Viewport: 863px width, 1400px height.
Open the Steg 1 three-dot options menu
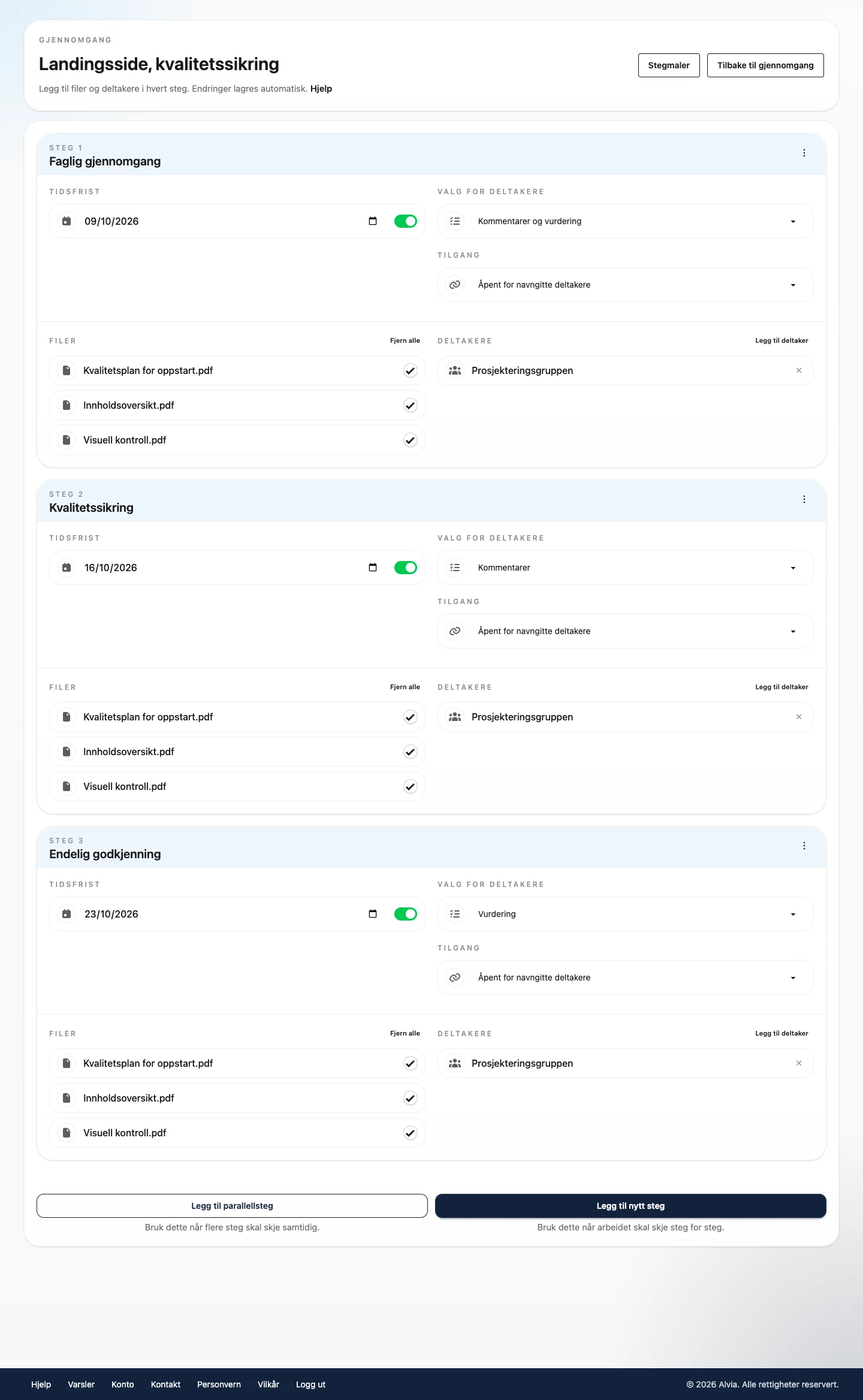[804, 153]
